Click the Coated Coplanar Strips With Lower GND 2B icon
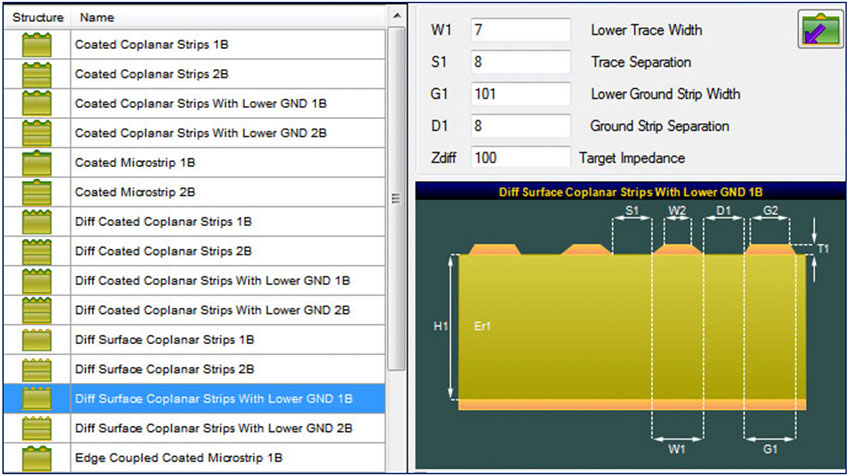This screenshot has width=848, height=476. (x=37, y=133)
